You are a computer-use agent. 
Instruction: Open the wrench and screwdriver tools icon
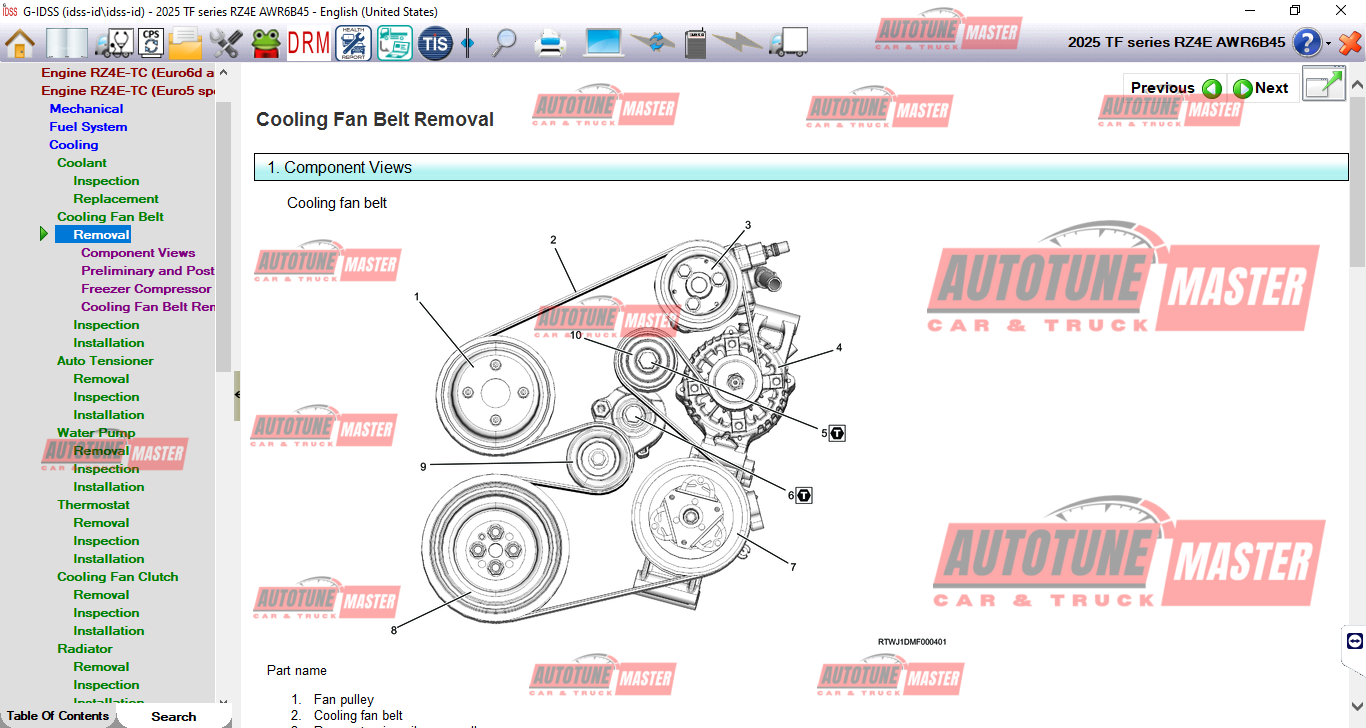225,43
